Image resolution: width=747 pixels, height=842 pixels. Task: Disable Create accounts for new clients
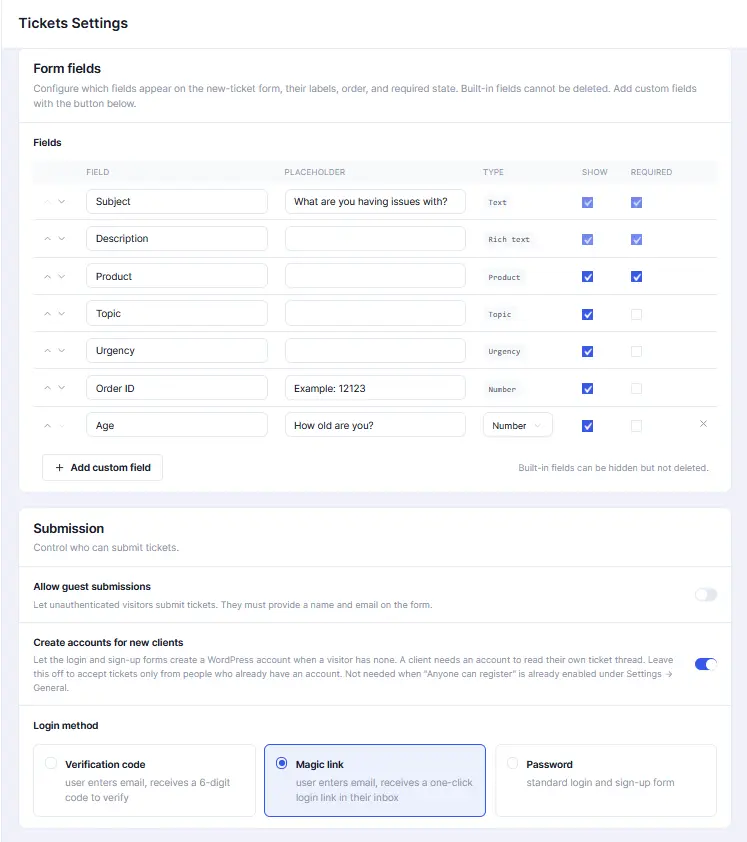click(x=706, y=664)
